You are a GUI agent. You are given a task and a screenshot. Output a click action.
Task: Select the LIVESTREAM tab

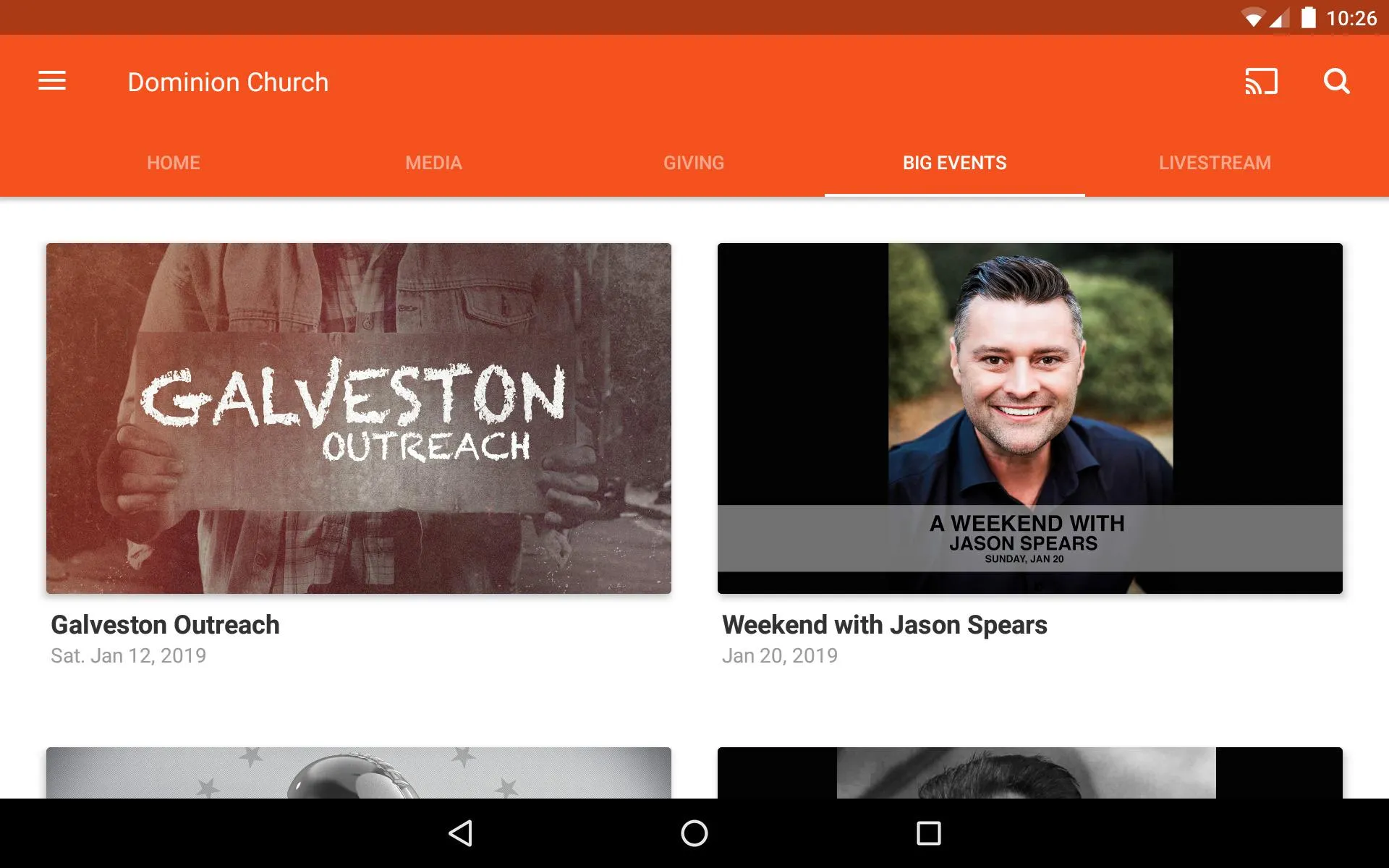pos(1213,162)
